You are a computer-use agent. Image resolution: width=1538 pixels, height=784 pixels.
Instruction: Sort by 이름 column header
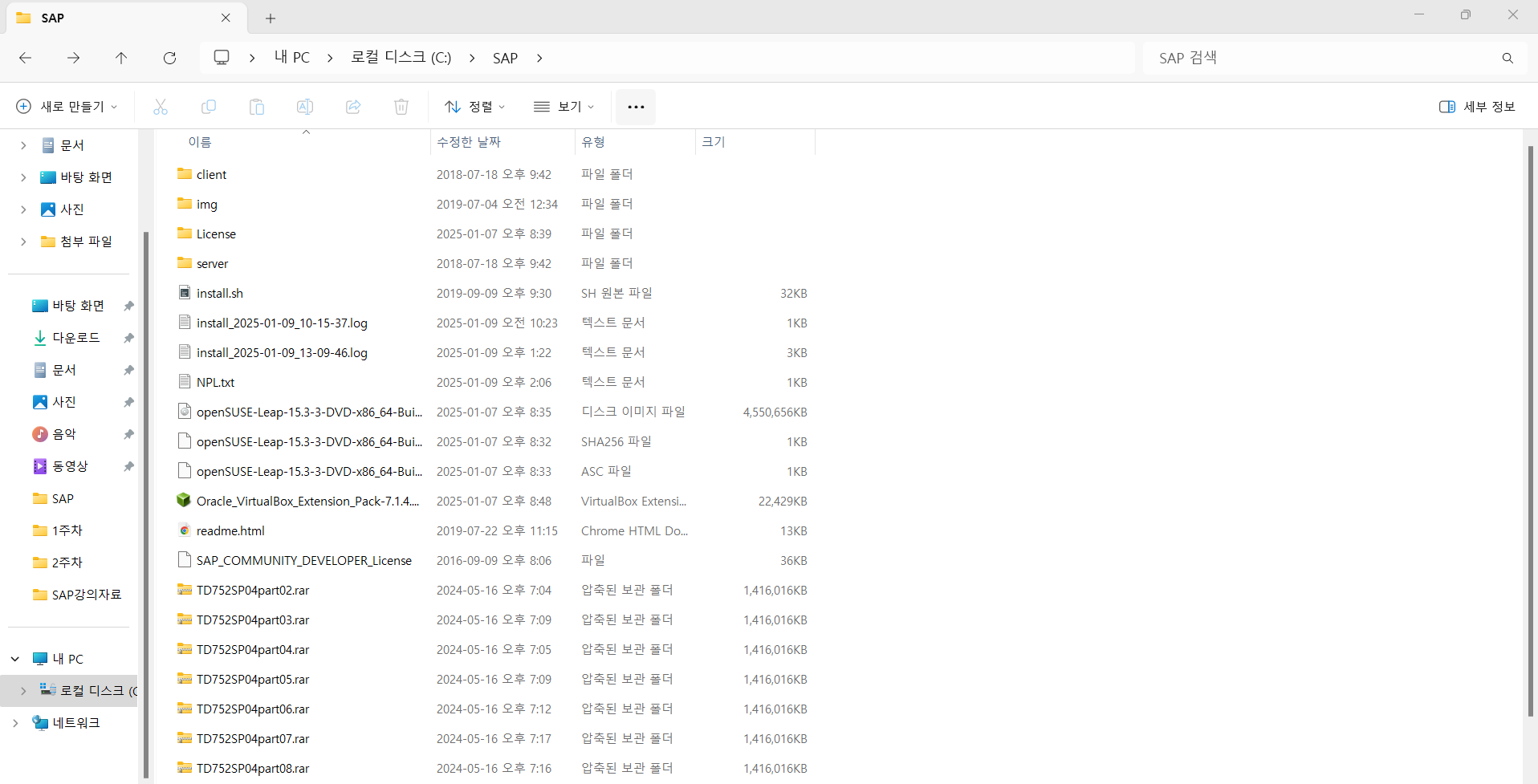tap(200, 142)
